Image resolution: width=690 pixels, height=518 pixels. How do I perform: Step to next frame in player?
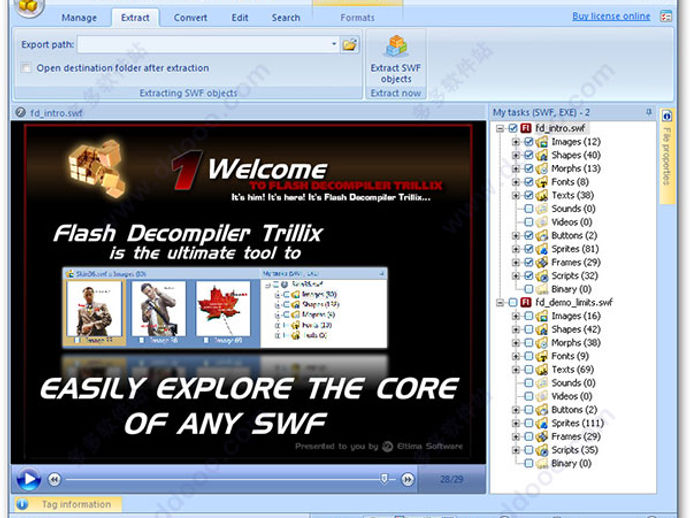pos(408,479)
